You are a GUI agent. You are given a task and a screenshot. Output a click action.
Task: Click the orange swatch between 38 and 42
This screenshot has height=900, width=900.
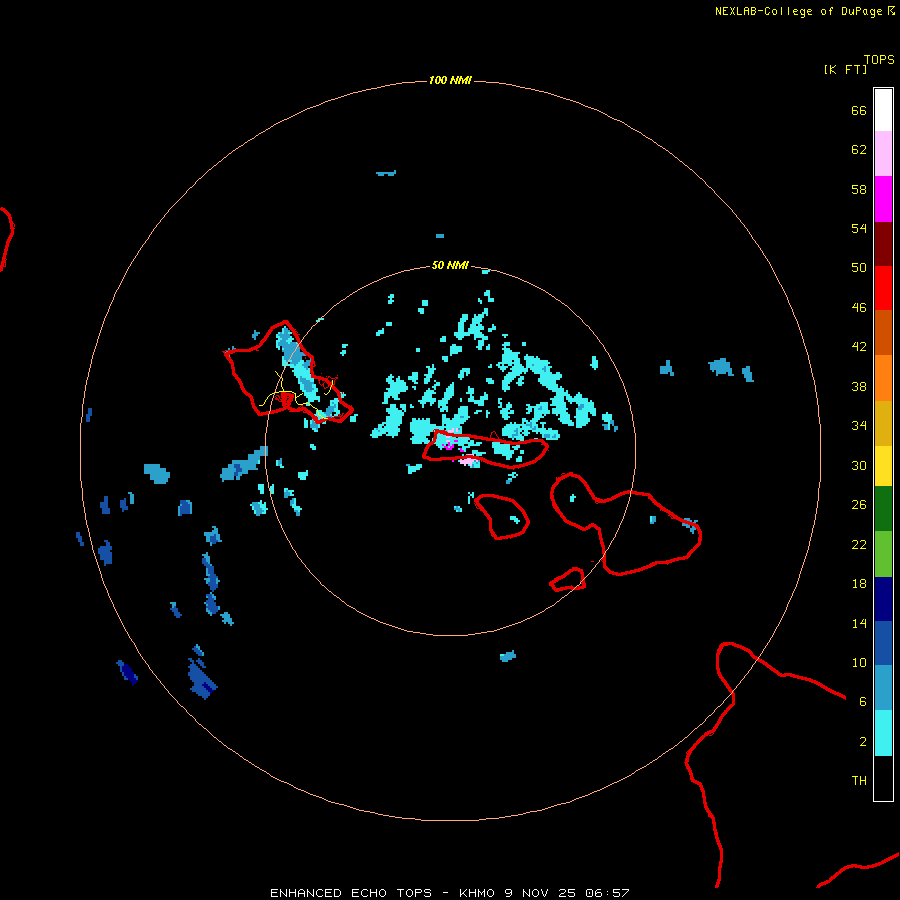[883, 378]
